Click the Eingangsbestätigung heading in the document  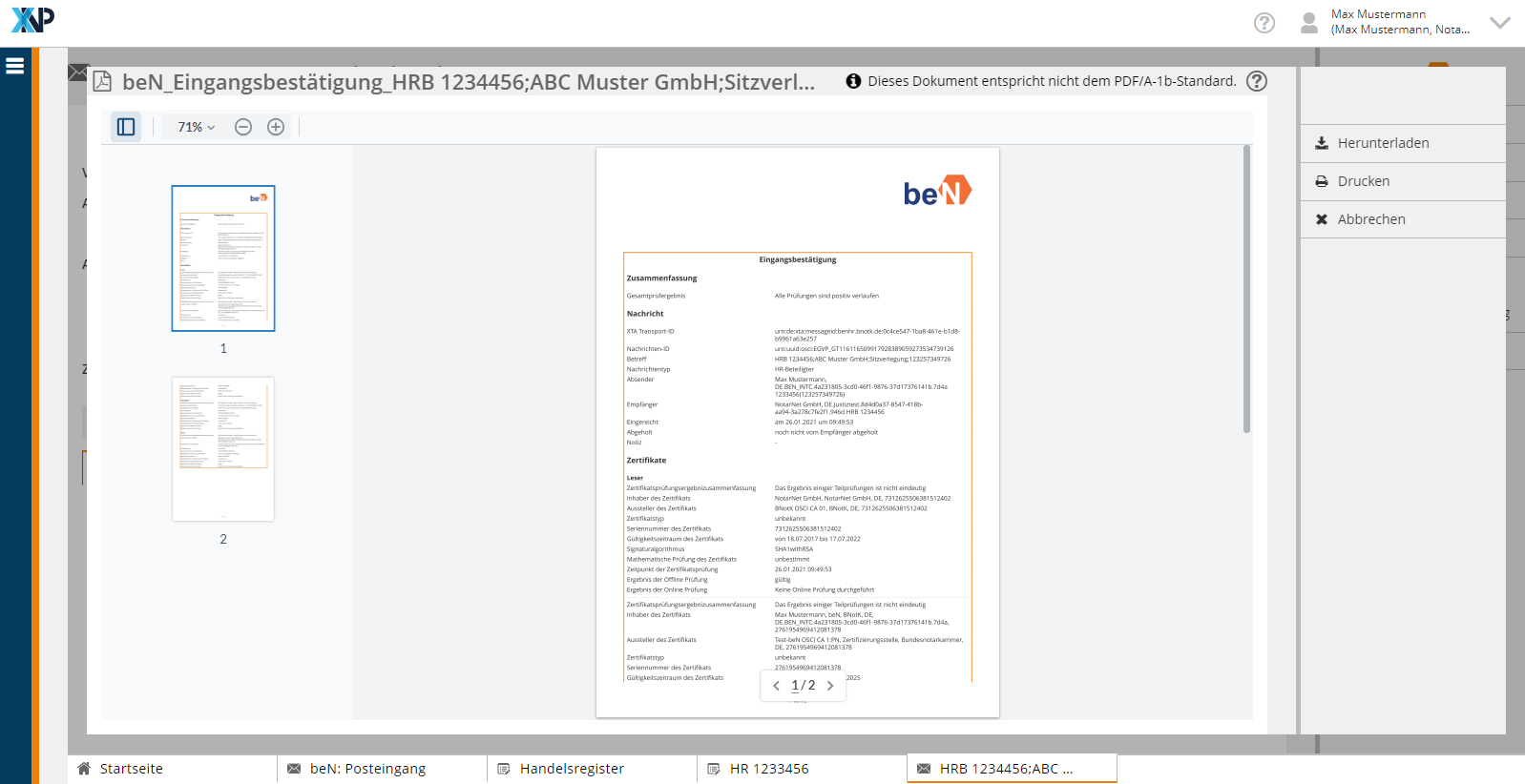(x=798, y=259)
